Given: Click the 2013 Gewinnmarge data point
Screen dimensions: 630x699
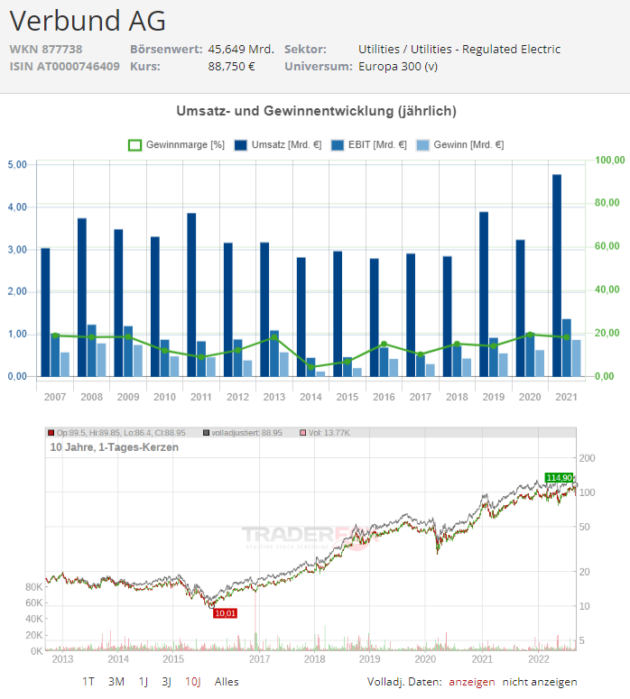Looking at the screenshot, I should pos(274,337).
